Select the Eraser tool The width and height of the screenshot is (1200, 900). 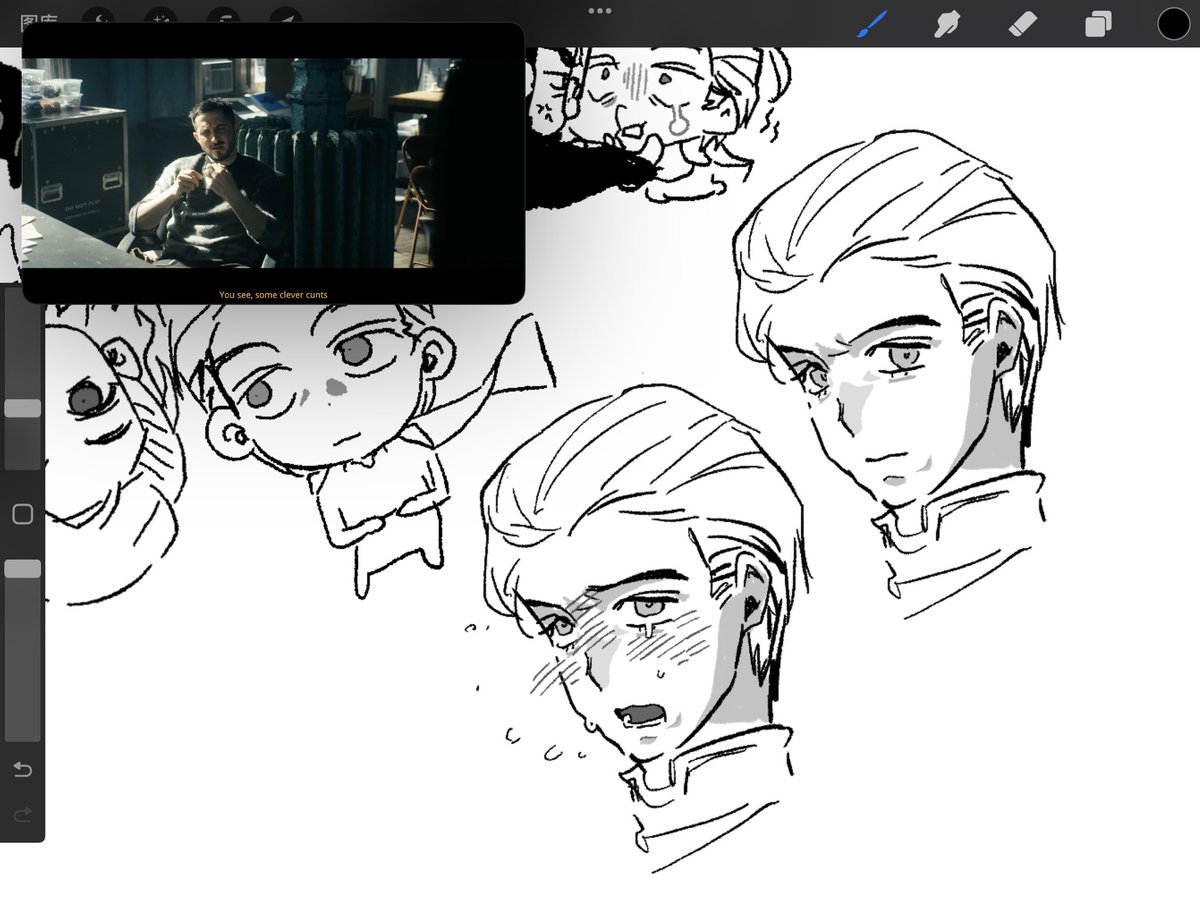click(x=1023, y=23)
